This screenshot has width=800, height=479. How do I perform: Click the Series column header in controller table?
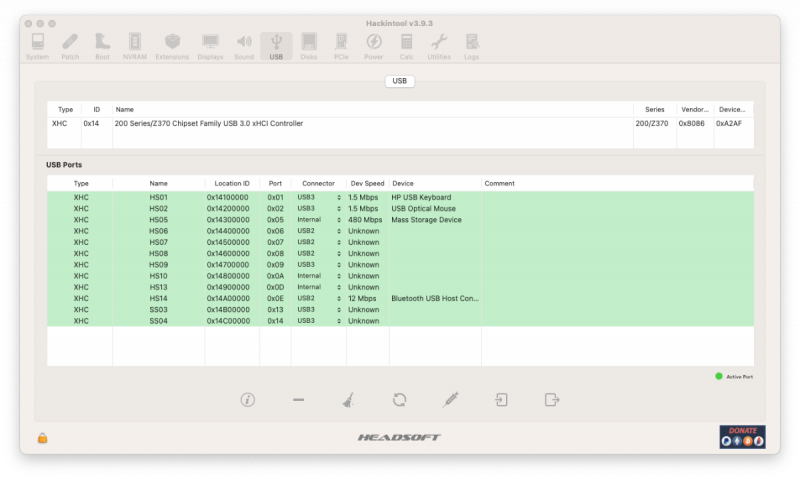click(x=655, y=110)
